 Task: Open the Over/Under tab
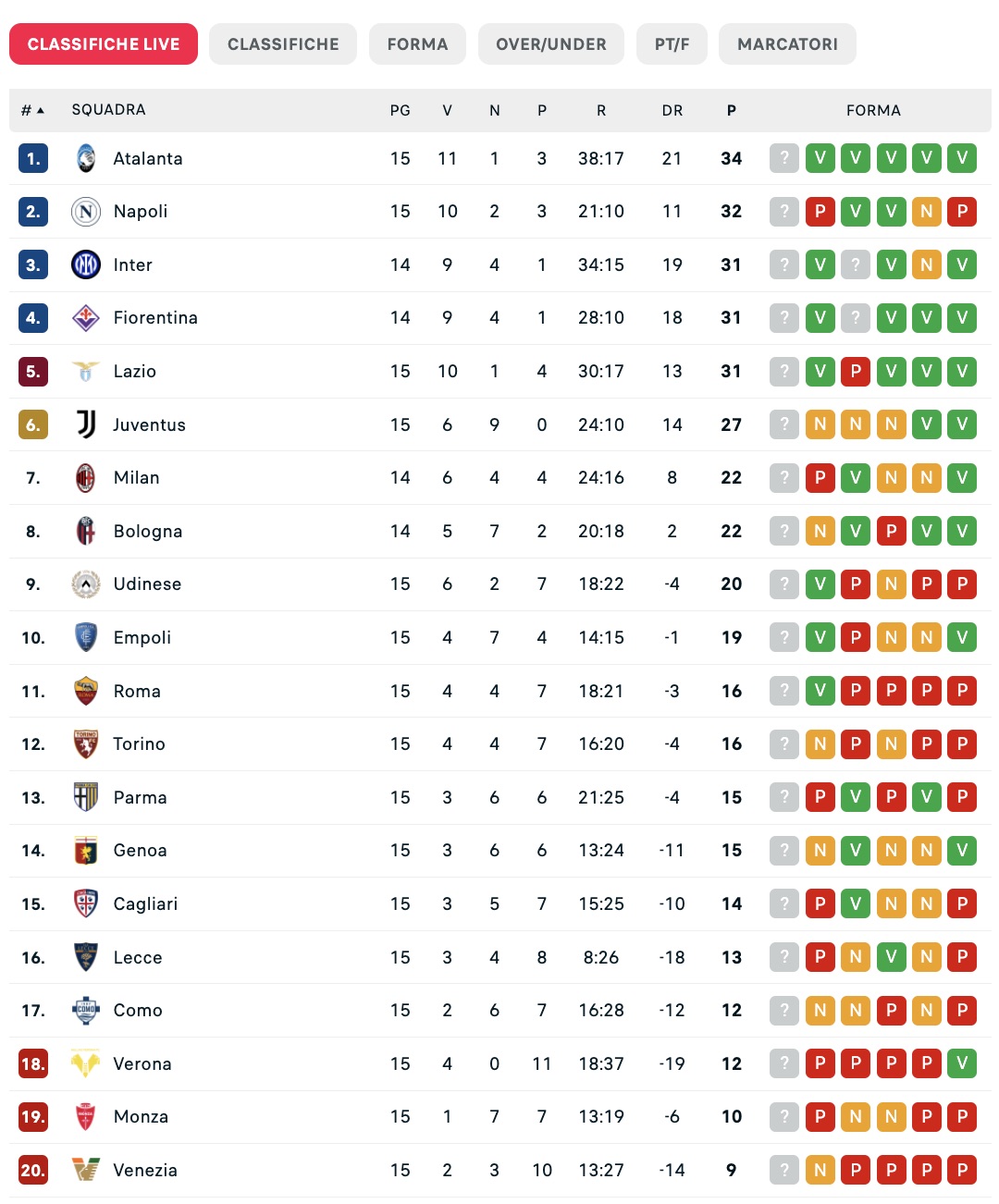(551, 44)
